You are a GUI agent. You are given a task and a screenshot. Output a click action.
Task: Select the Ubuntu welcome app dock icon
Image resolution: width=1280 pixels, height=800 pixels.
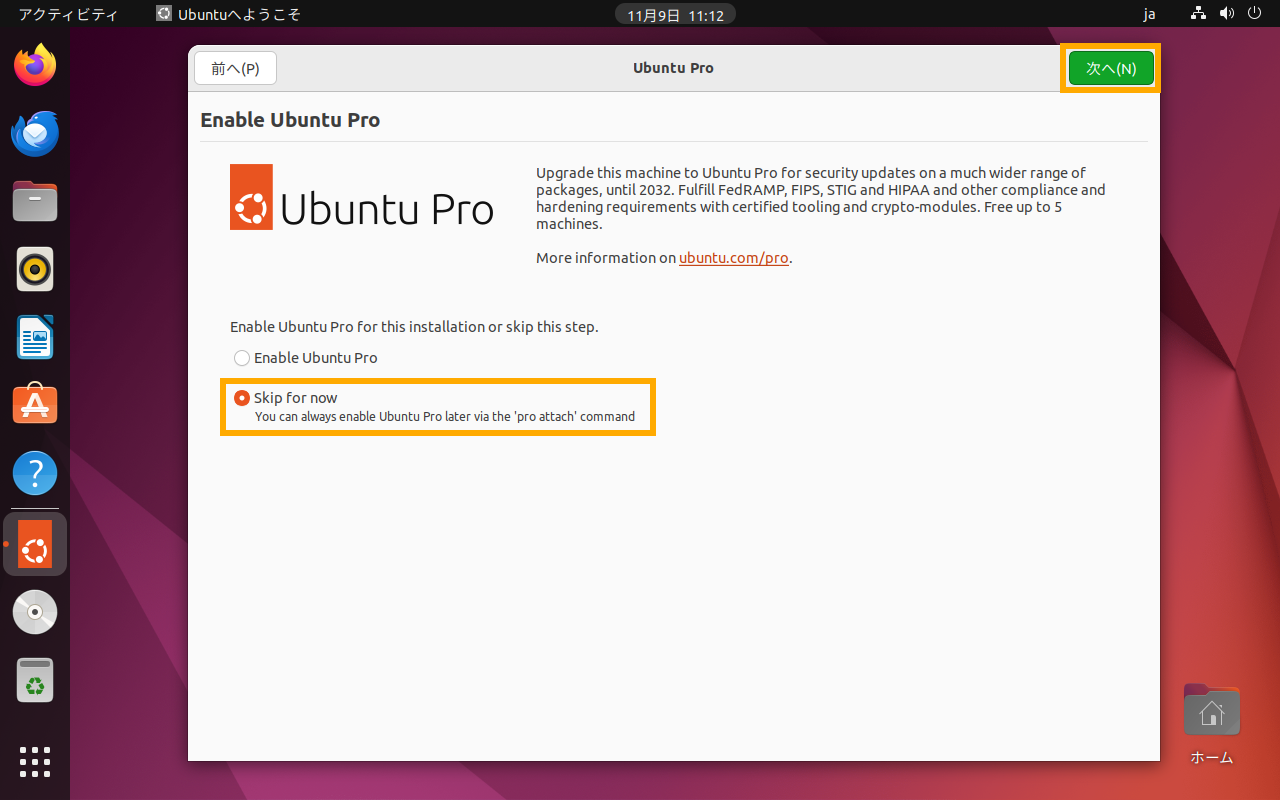coord(35,544)
